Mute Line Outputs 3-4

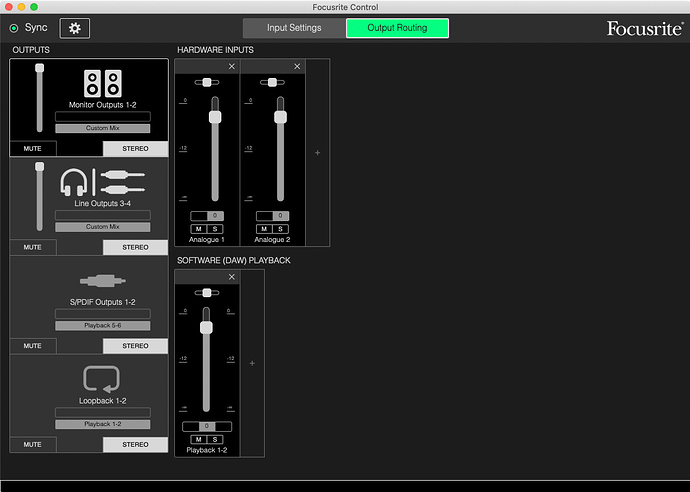[x=33, y=247]
